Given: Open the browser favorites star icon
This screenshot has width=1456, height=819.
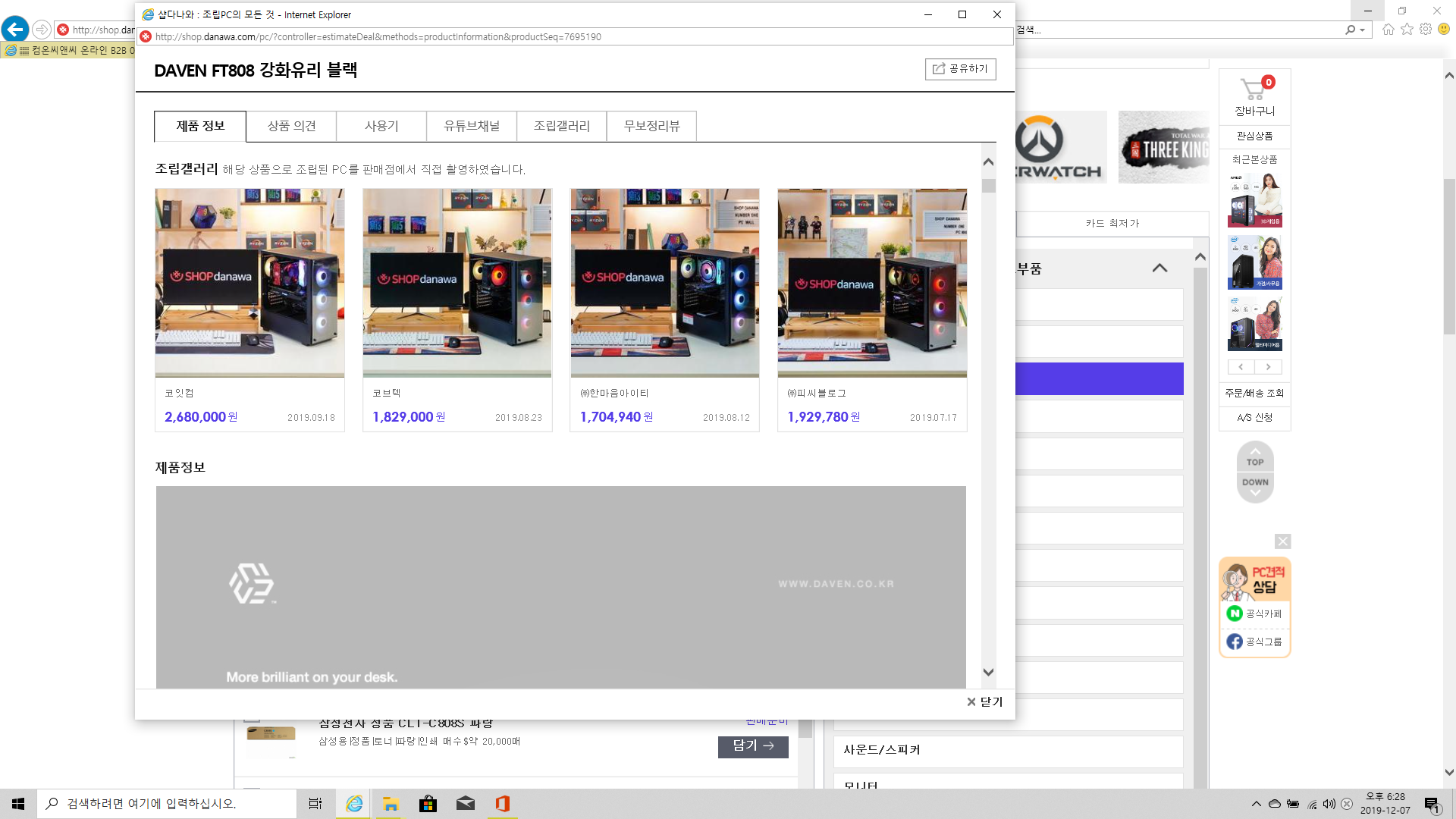Looking at the screenshot, I should coord(1407,30).
